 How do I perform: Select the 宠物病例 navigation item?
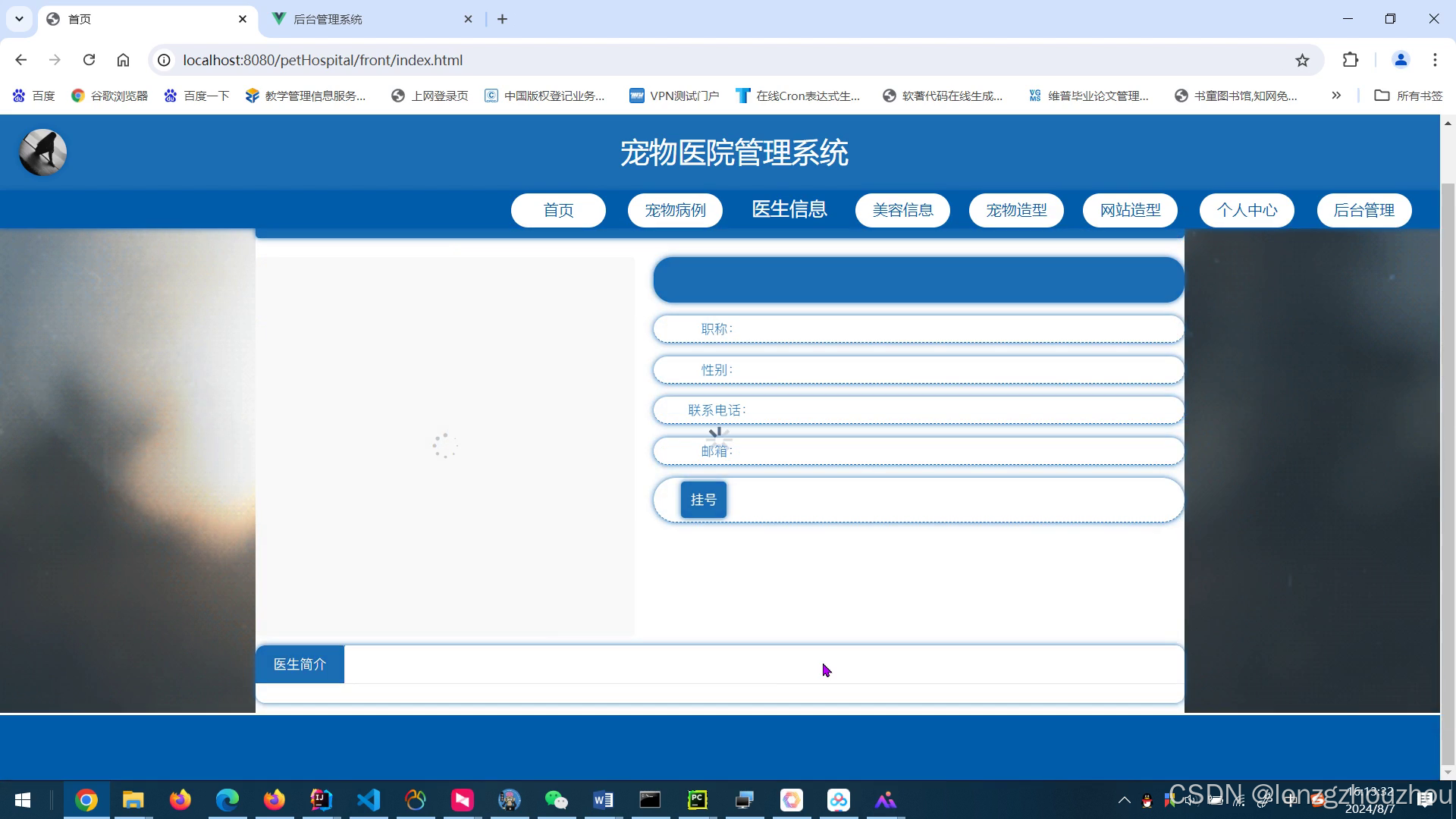coord(675,210)
